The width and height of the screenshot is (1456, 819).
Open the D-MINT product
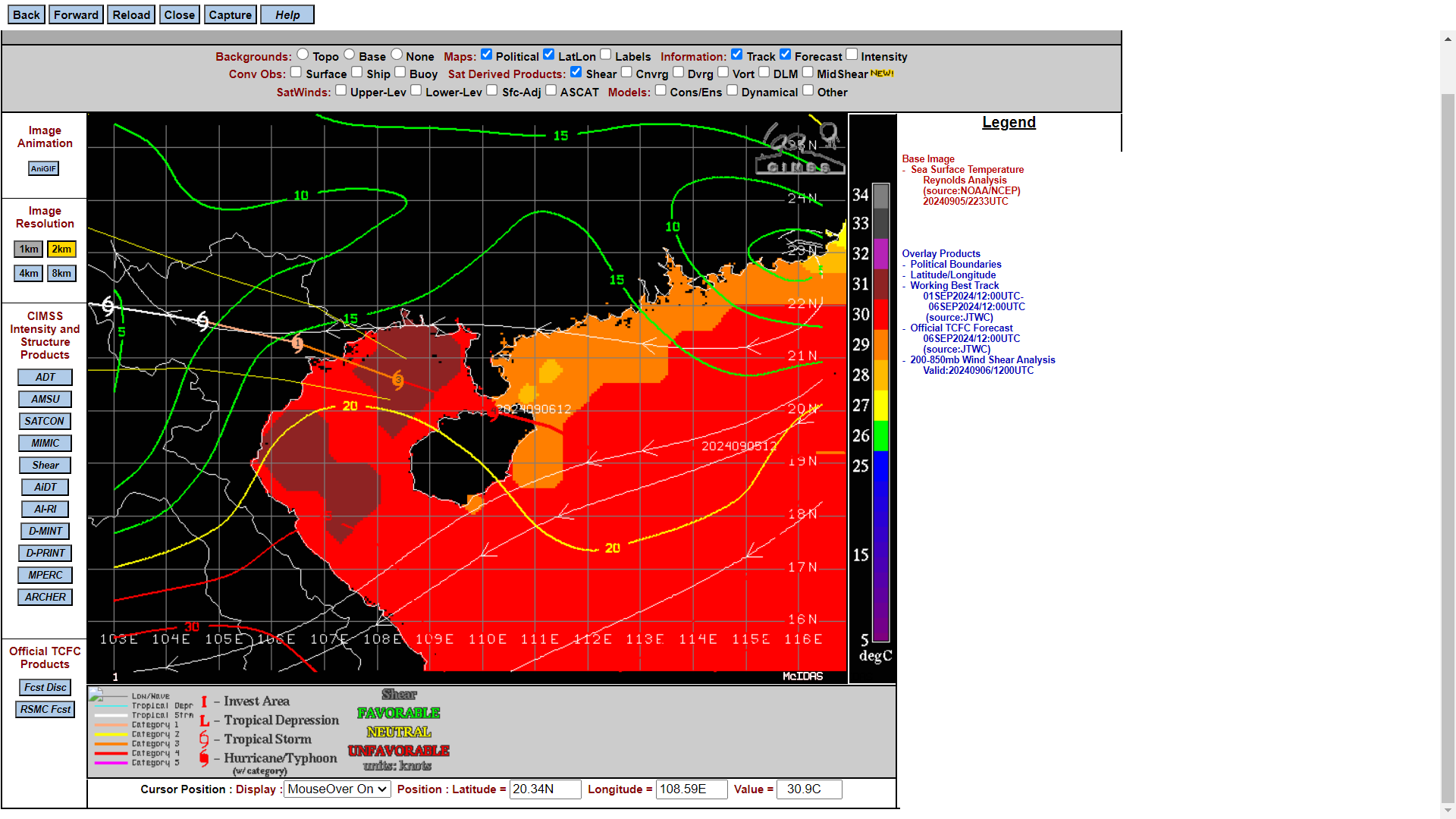point(45,531)
